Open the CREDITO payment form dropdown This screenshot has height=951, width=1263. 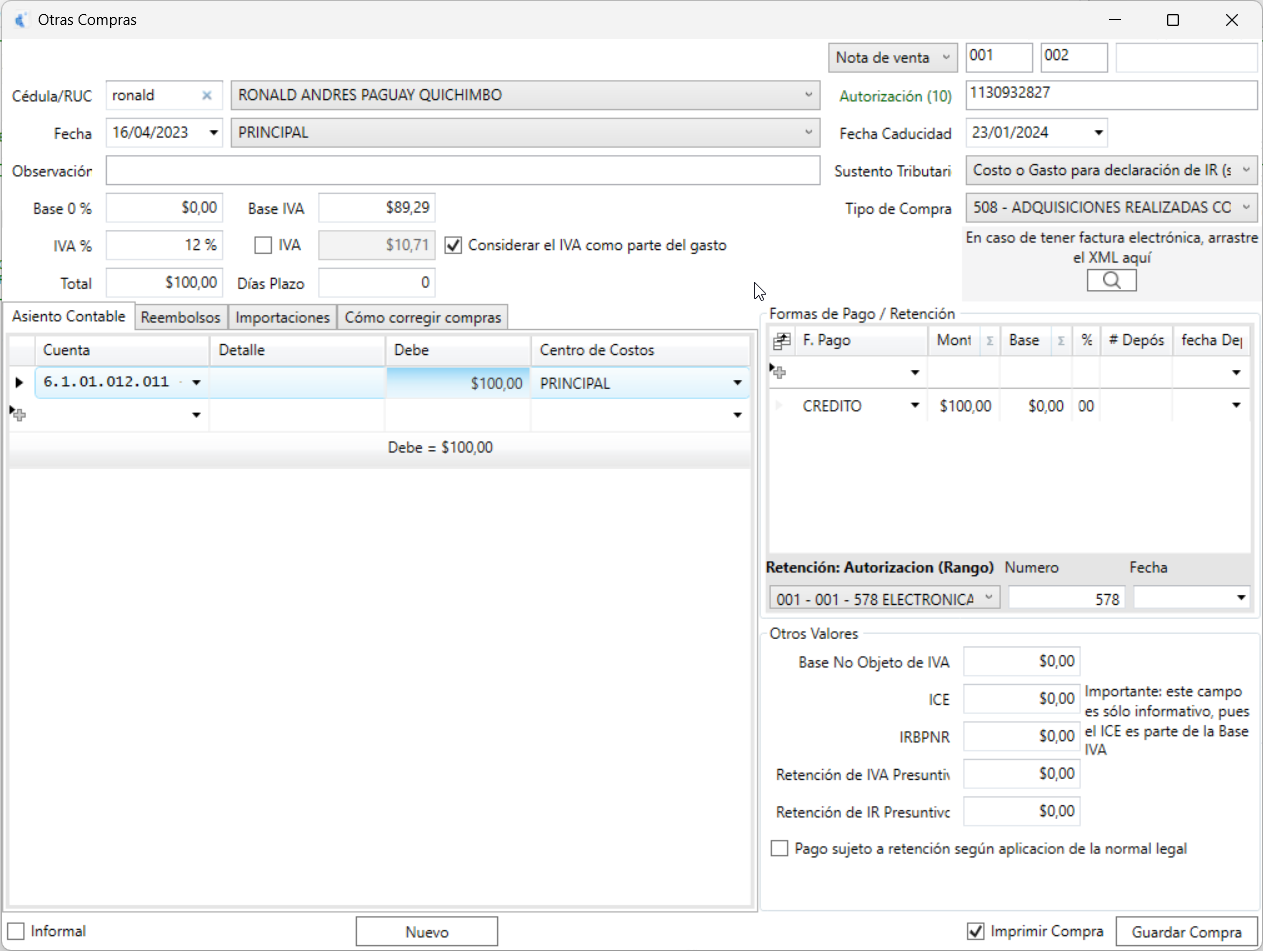[914, 406]
